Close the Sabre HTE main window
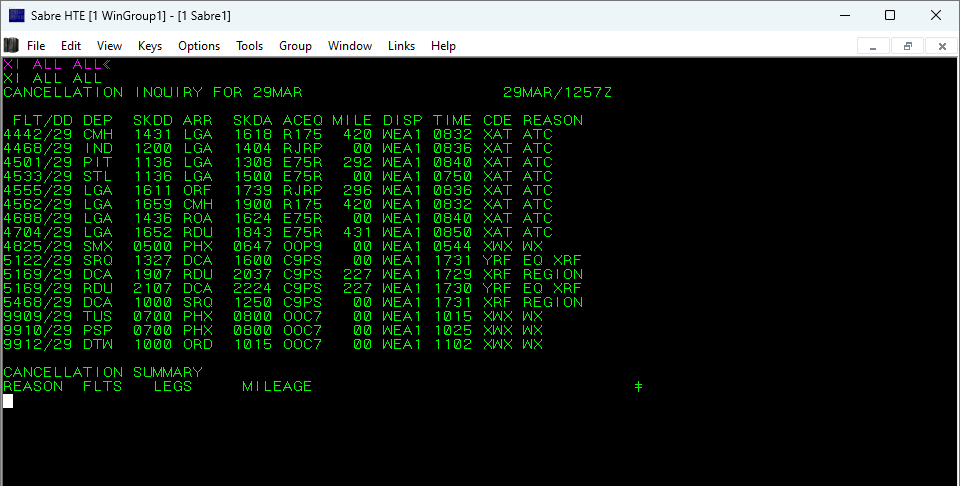Screen dimensions: 960x486 (936, 15)
